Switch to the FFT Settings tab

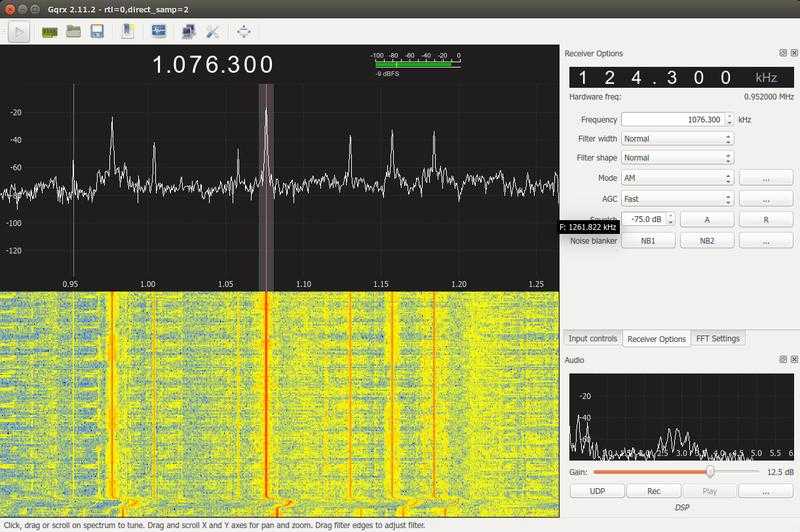tap(717, 338)
